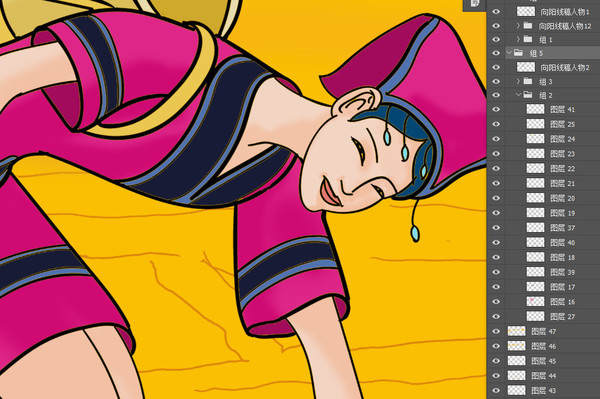Toggle visibility of 图层 41
Screen dimensions: 600x399
496,109
